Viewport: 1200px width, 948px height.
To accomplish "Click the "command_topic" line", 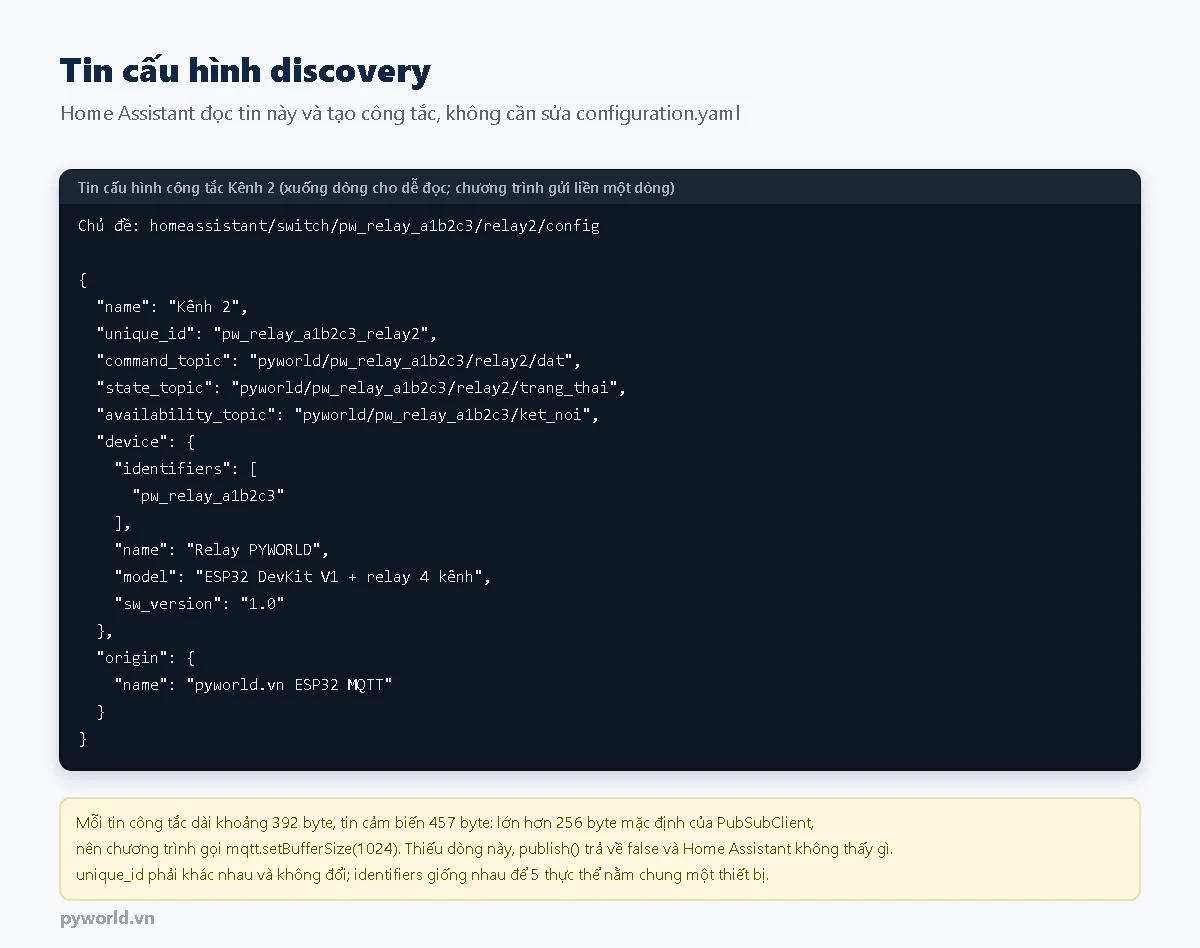I will tap(338, 361).
